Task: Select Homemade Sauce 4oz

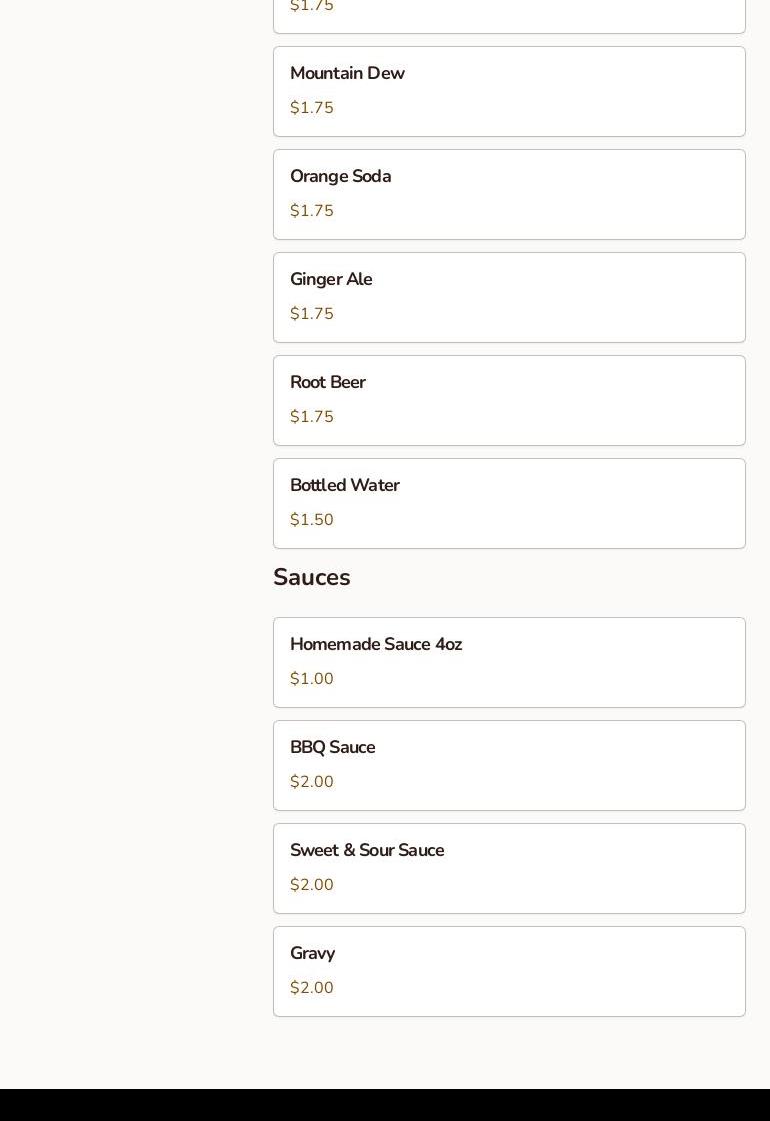Action: click(x=508, y=662)
